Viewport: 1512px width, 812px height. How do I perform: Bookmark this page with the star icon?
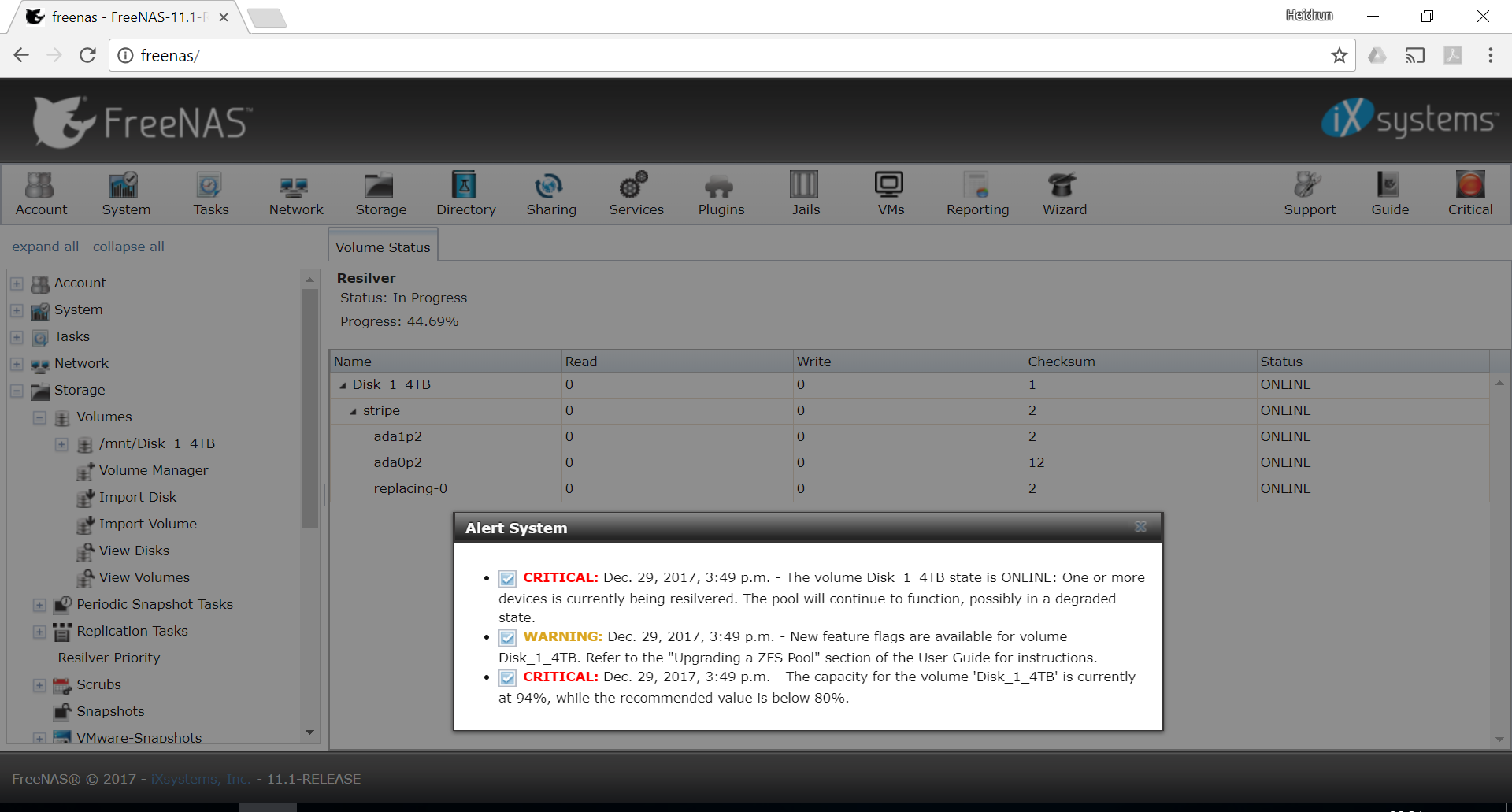tap(1339, 55)
